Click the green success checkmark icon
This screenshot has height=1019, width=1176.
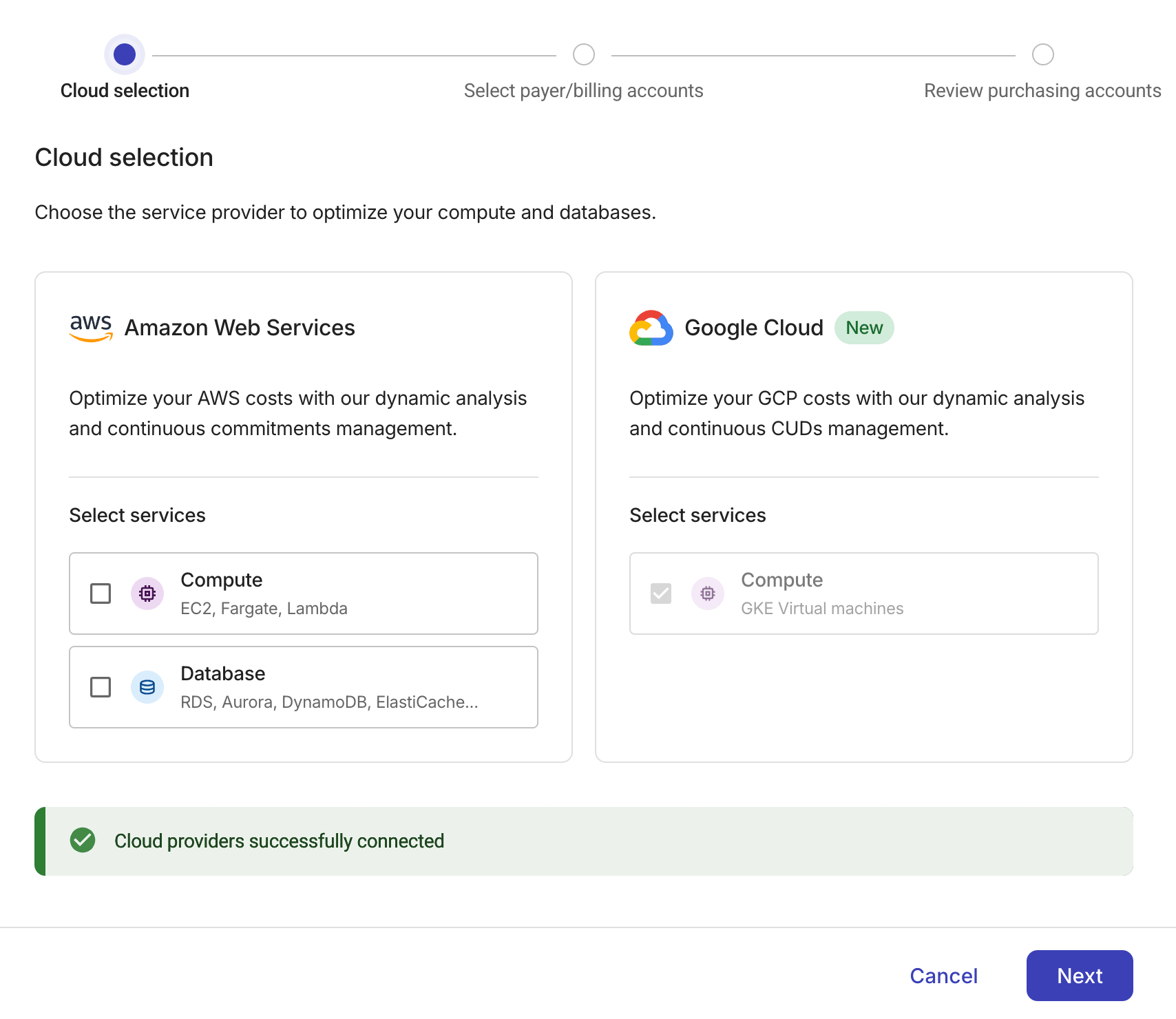coord(83,840)
